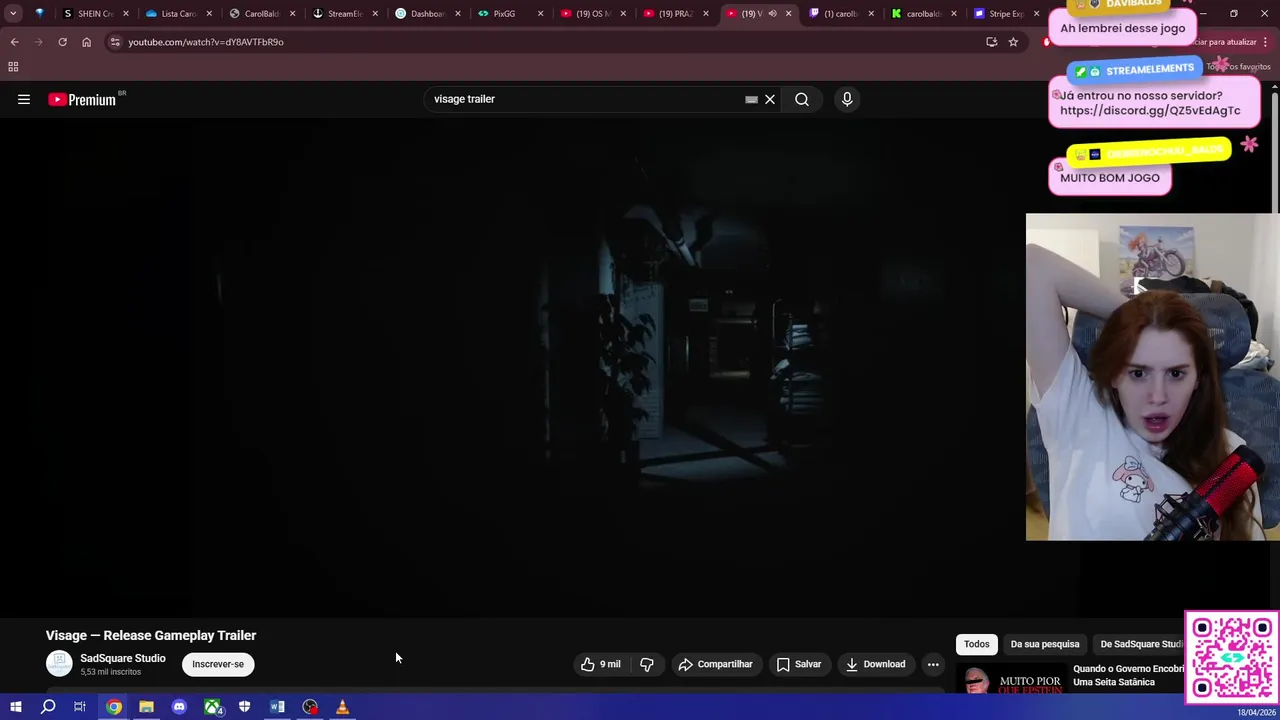Select the Todos filter chip
The image size is (1280, 720).
[977, 644]
